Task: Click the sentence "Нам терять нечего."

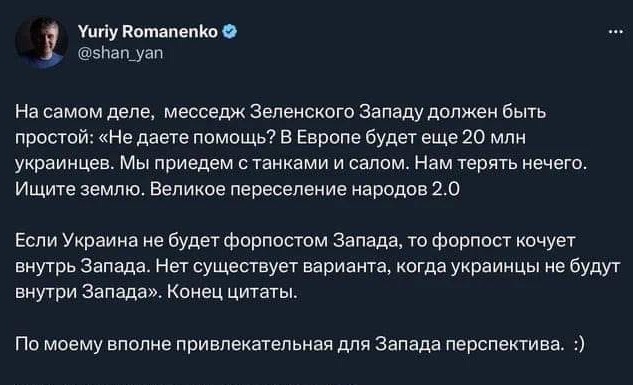Action: coord(501,163)
